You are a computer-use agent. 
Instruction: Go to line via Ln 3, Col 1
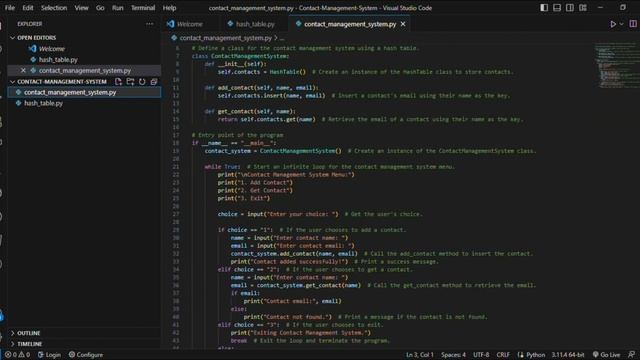click(x=420, y=355)
